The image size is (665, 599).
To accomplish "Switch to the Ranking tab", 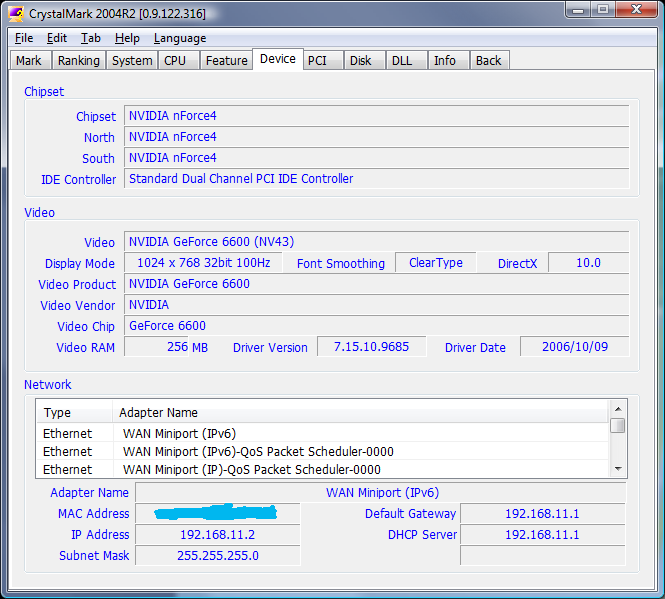I will pyautogui.click(x=79, y=61).
